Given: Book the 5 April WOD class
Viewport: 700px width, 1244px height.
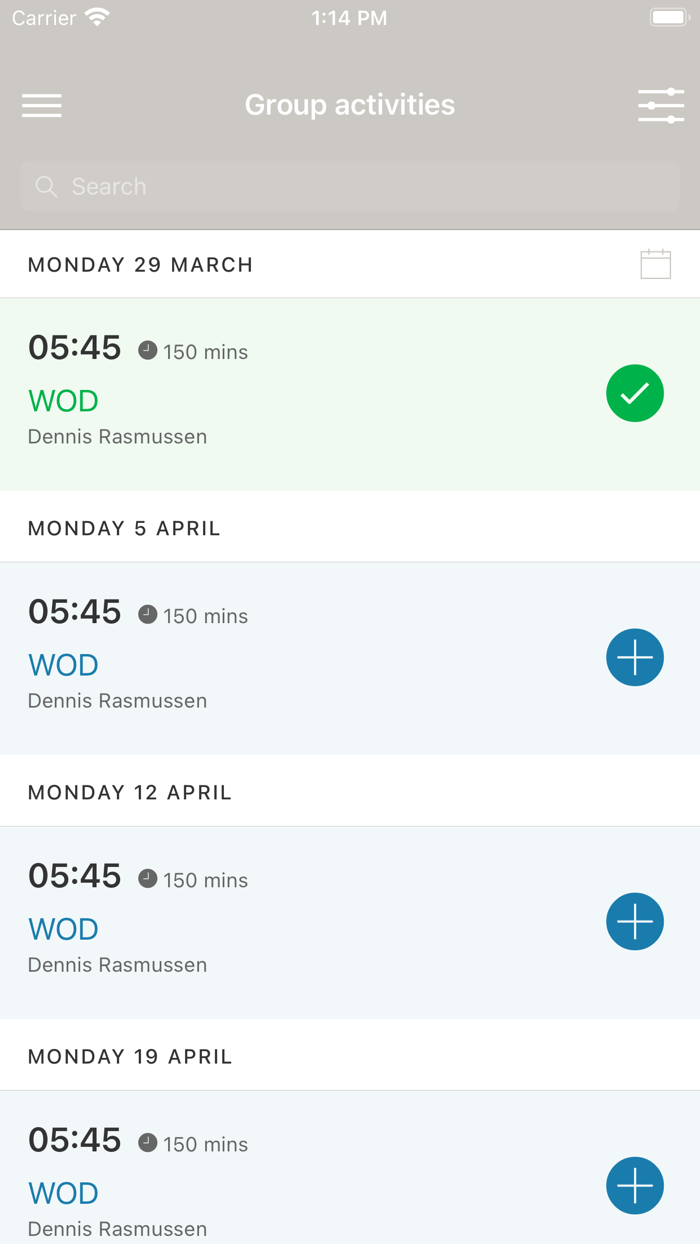Looking at the screenshot, I should click(x=635, y=658).
